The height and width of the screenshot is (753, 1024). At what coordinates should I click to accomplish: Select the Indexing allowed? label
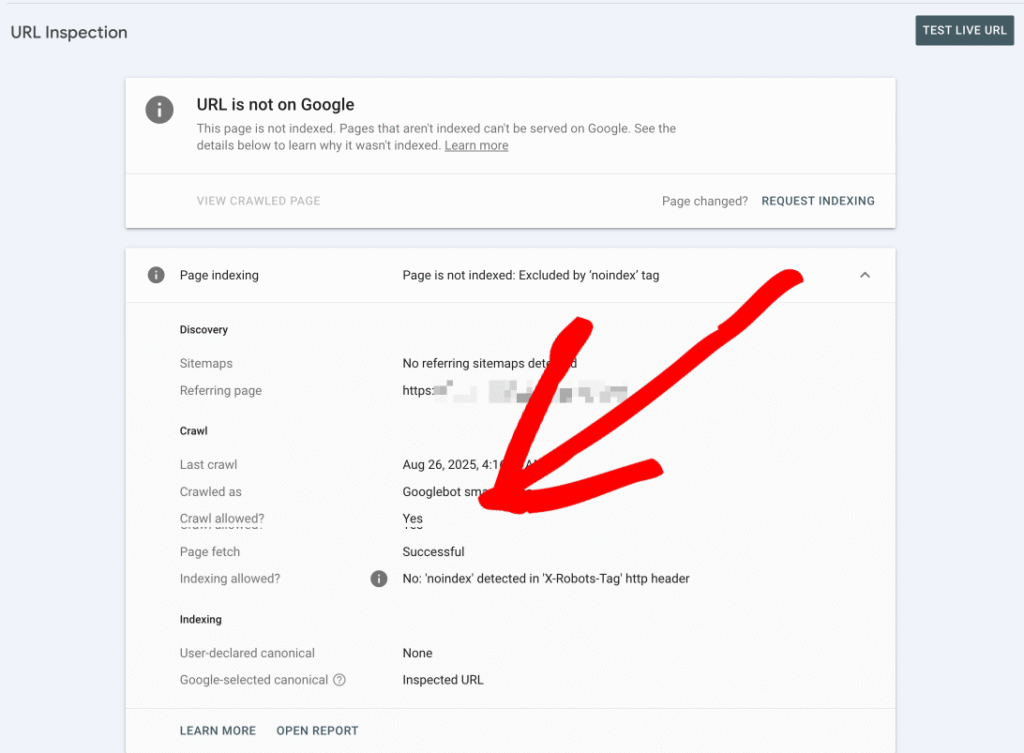coord(230,579)
